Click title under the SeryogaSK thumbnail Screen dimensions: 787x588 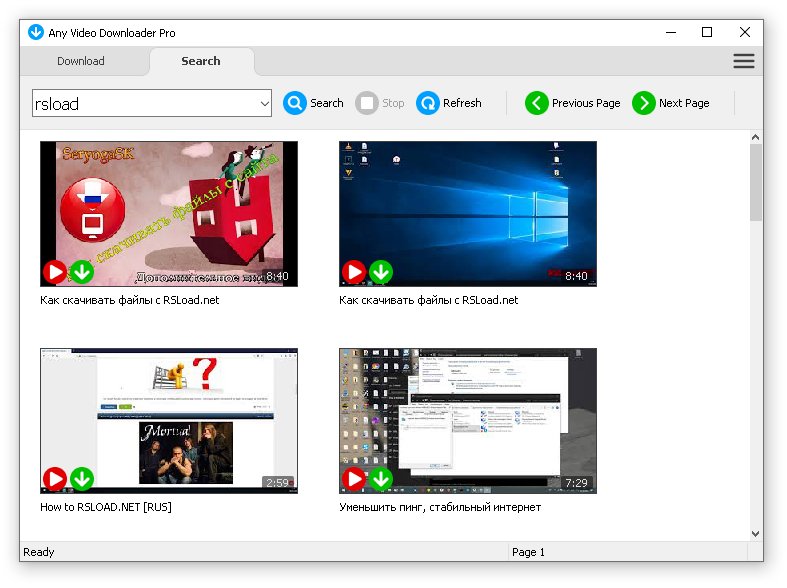pyautogui.click(x=129, y=300)
